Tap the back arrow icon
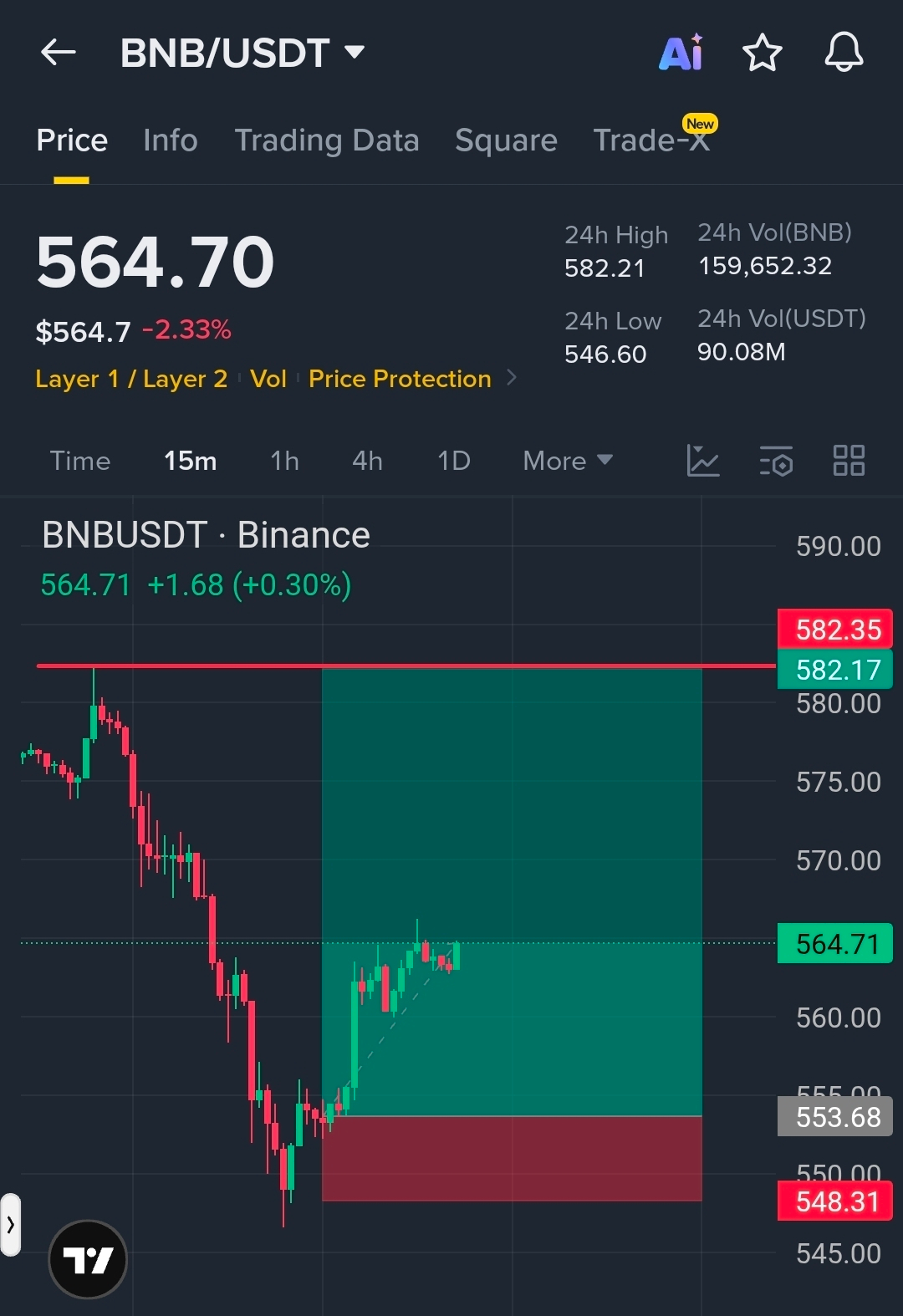The height and width of the screenshot is (1316, 903). [x=59, y=53]
